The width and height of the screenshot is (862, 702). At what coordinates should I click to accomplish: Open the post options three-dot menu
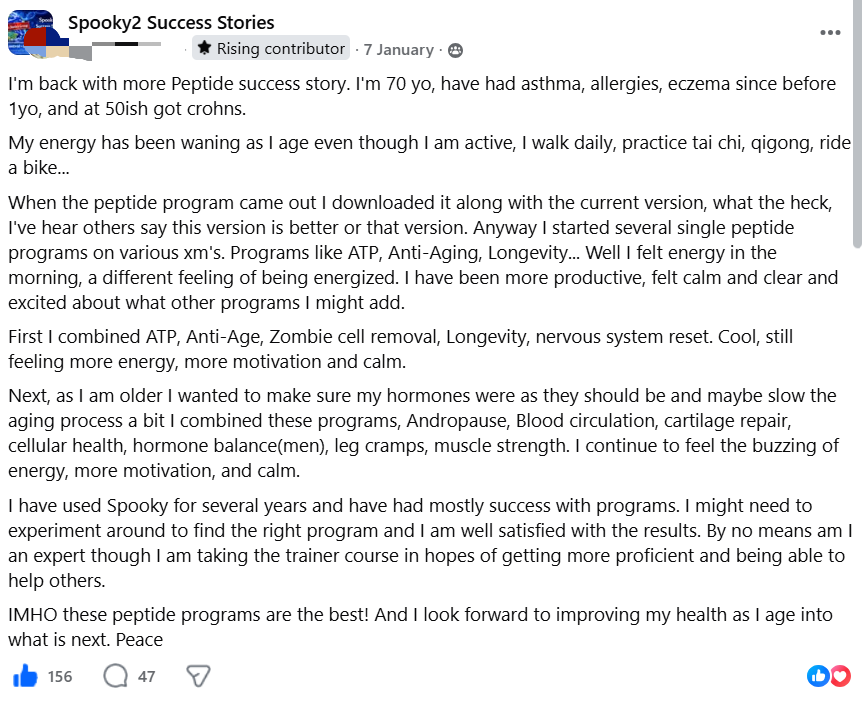pos(830,32)
